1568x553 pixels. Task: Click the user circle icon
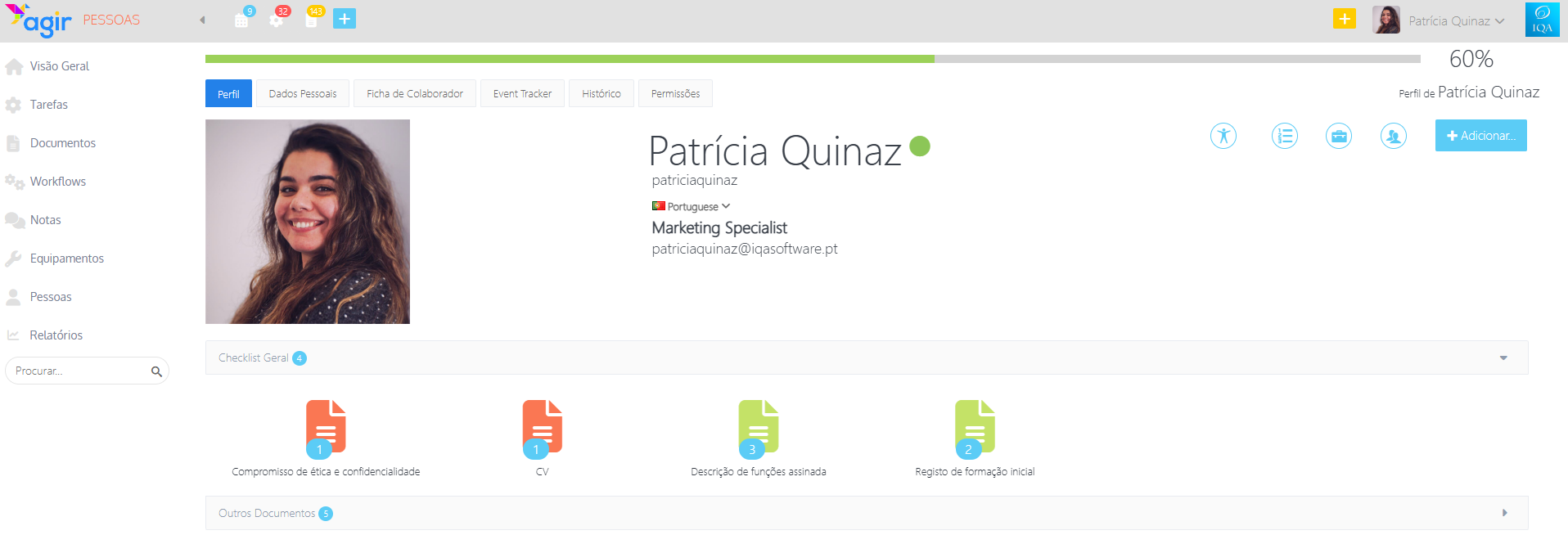tap(1394, 136)
